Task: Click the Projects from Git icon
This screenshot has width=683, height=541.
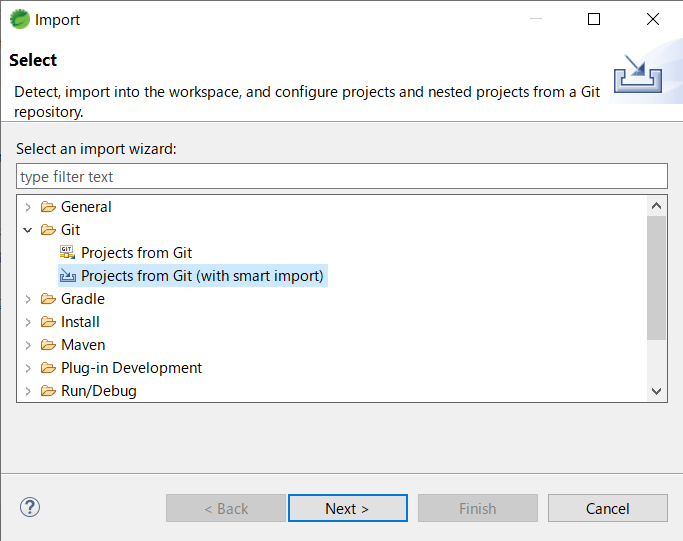Action: pyautogui.click(x=68, y=253)
